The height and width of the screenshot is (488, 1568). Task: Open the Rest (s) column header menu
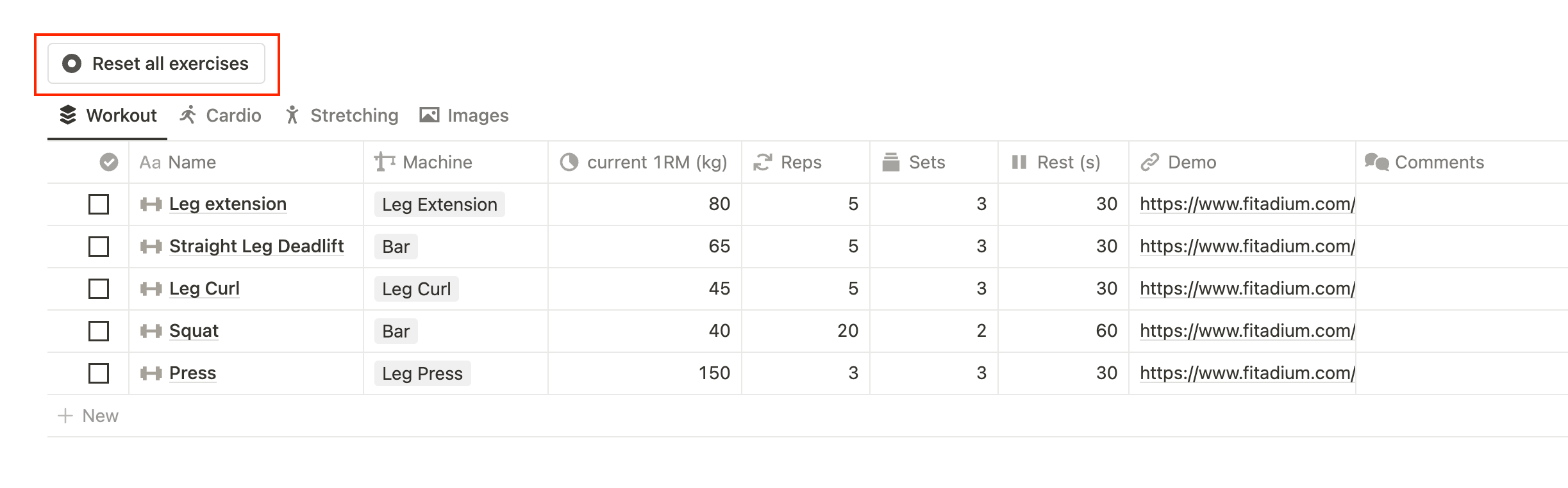click(1068, 162)
